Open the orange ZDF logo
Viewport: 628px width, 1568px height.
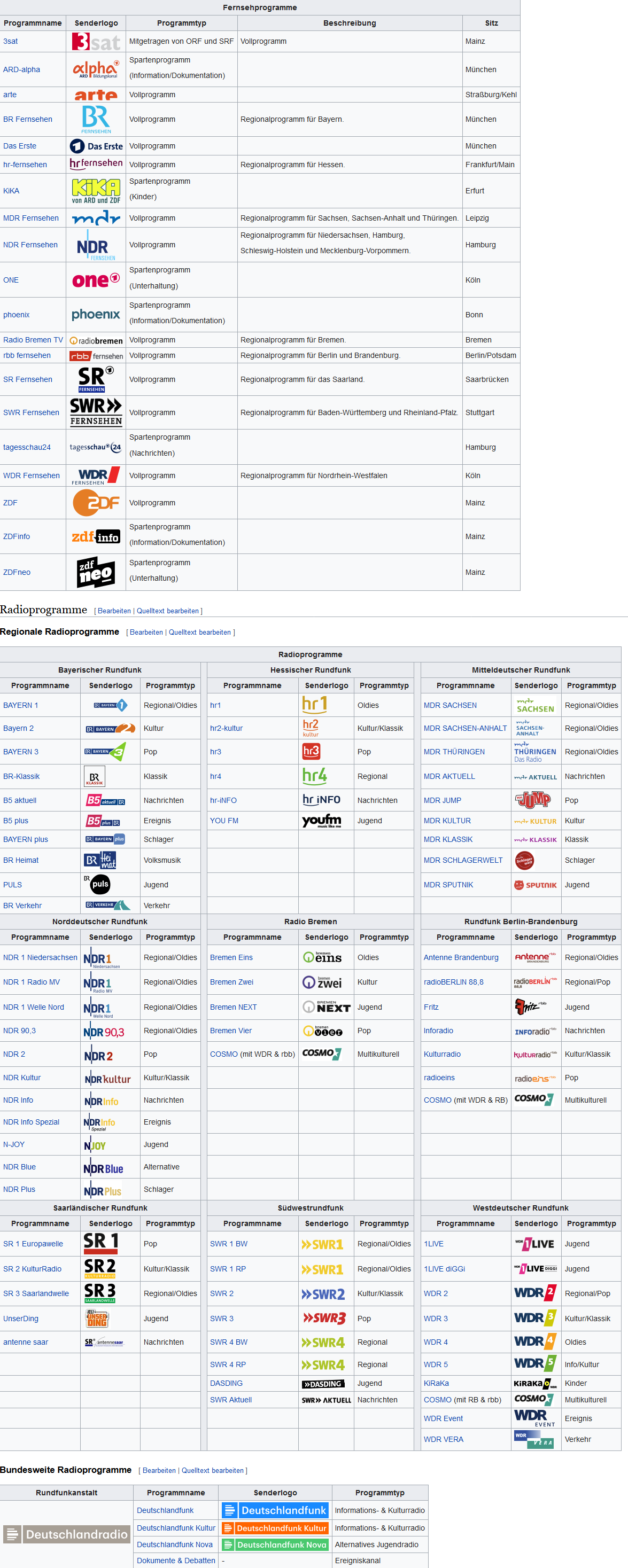pyautogui.click(x=96, y=503)
